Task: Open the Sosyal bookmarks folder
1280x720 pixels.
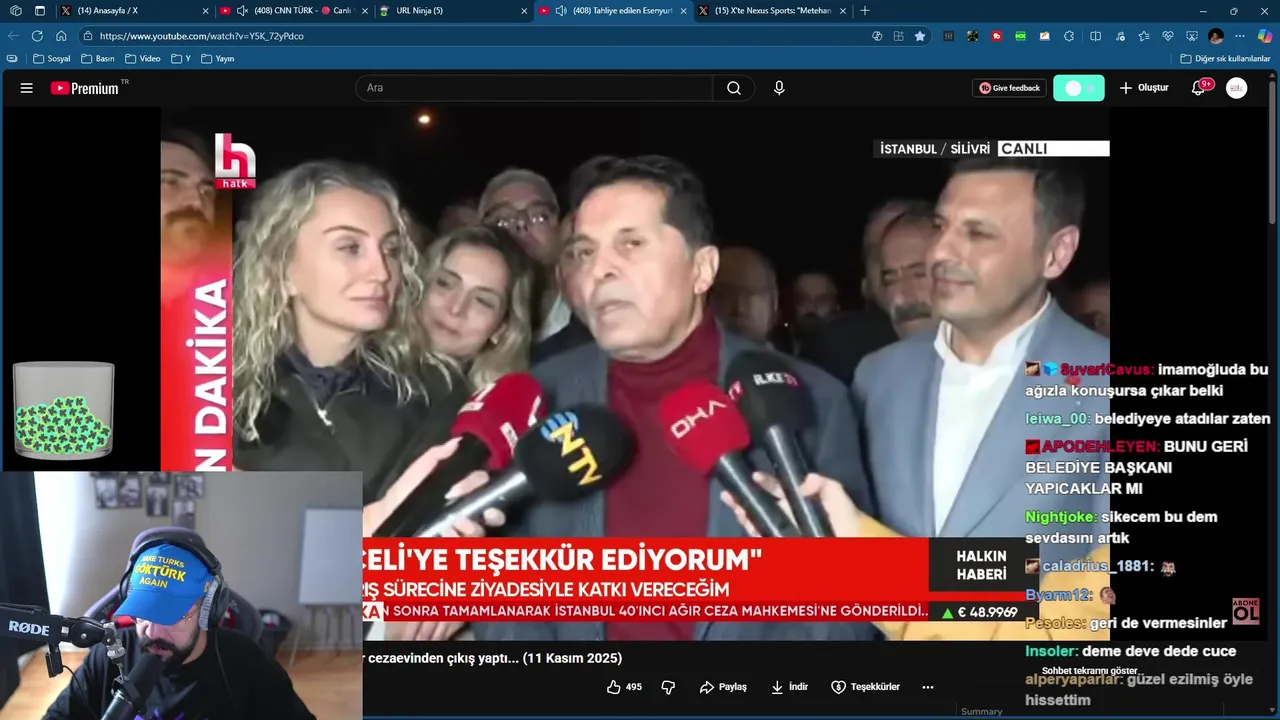Action: pyautogui.click(x=52, y=59)
